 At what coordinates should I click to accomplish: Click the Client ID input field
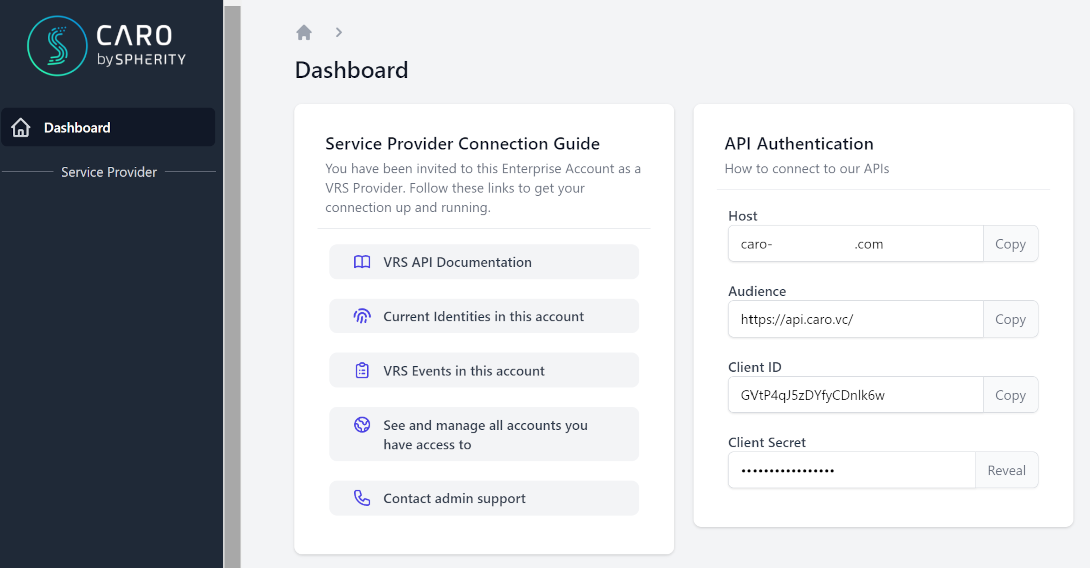856,395
